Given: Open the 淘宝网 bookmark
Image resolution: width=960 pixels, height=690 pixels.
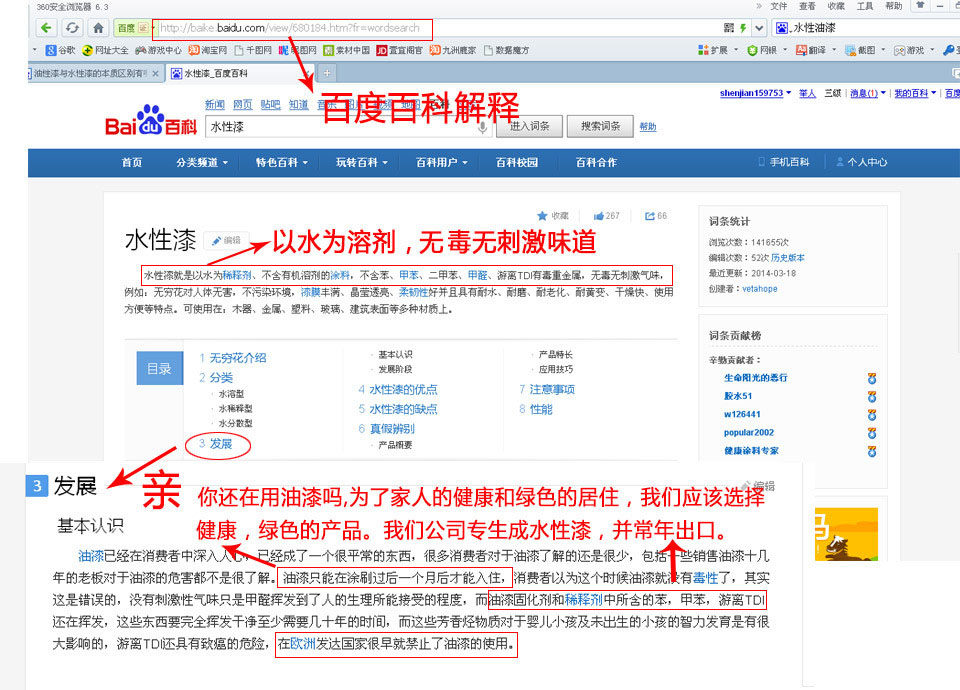Looking at the screenshot, I should pos(208,50).
